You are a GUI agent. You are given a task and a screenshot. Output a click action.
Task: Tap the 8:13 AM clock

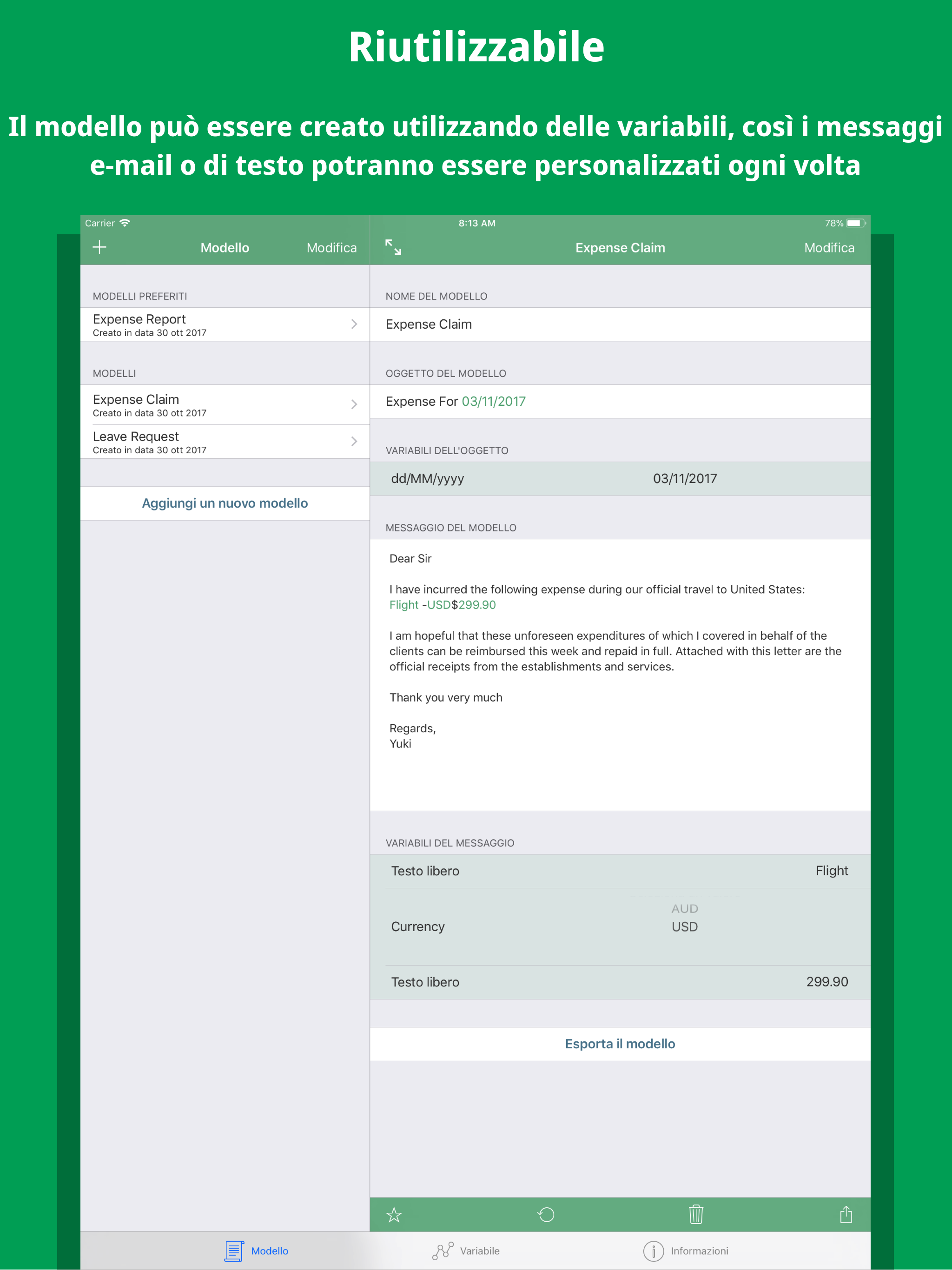pos(476,223)
